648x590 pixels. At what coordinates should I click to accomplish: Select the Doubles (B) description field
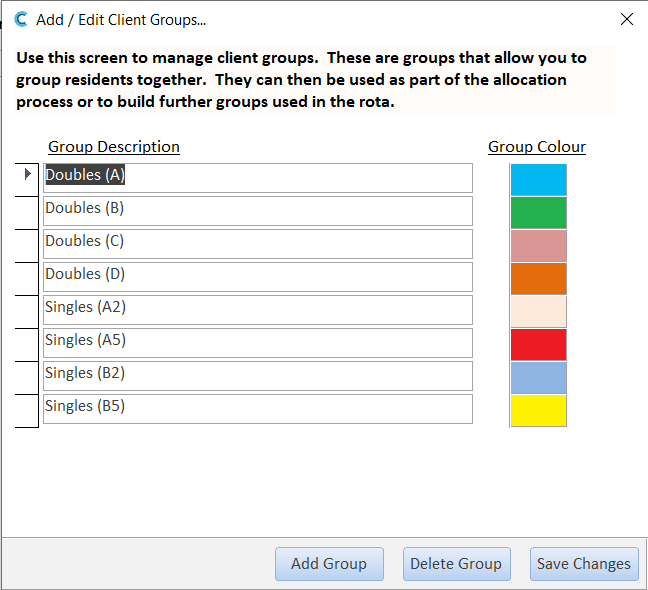pyautogui.click(x=258, y=211)
